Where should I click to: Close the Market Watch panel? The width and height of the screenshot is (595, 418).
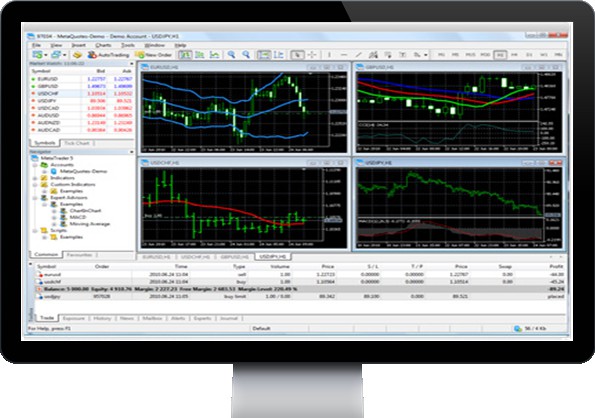click(132, 64)
